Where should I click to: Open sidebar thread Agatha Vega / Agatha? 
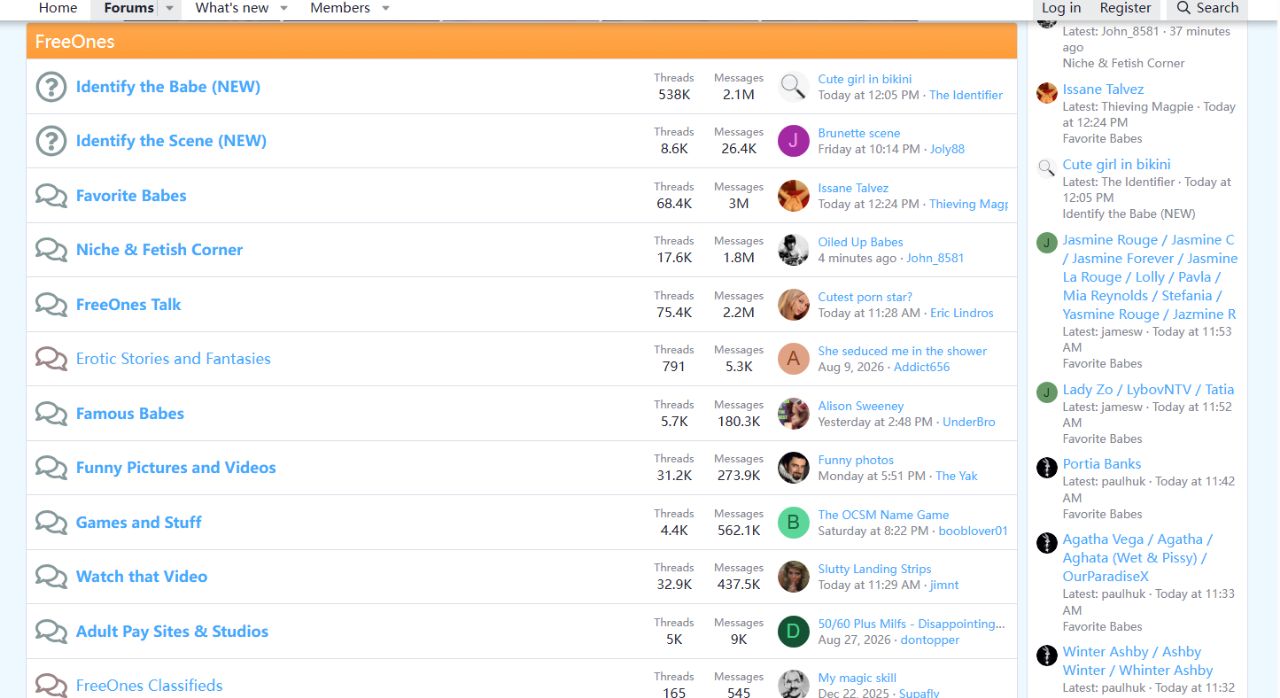pyautogui.click(x=1137, y=558)
